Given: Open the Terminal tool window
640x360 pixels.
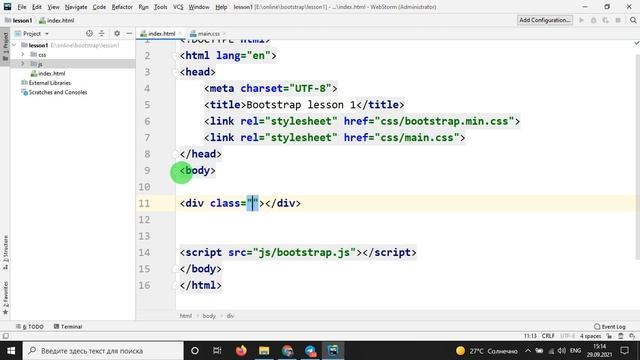Looking at the screenshot, I should (68, 327).
